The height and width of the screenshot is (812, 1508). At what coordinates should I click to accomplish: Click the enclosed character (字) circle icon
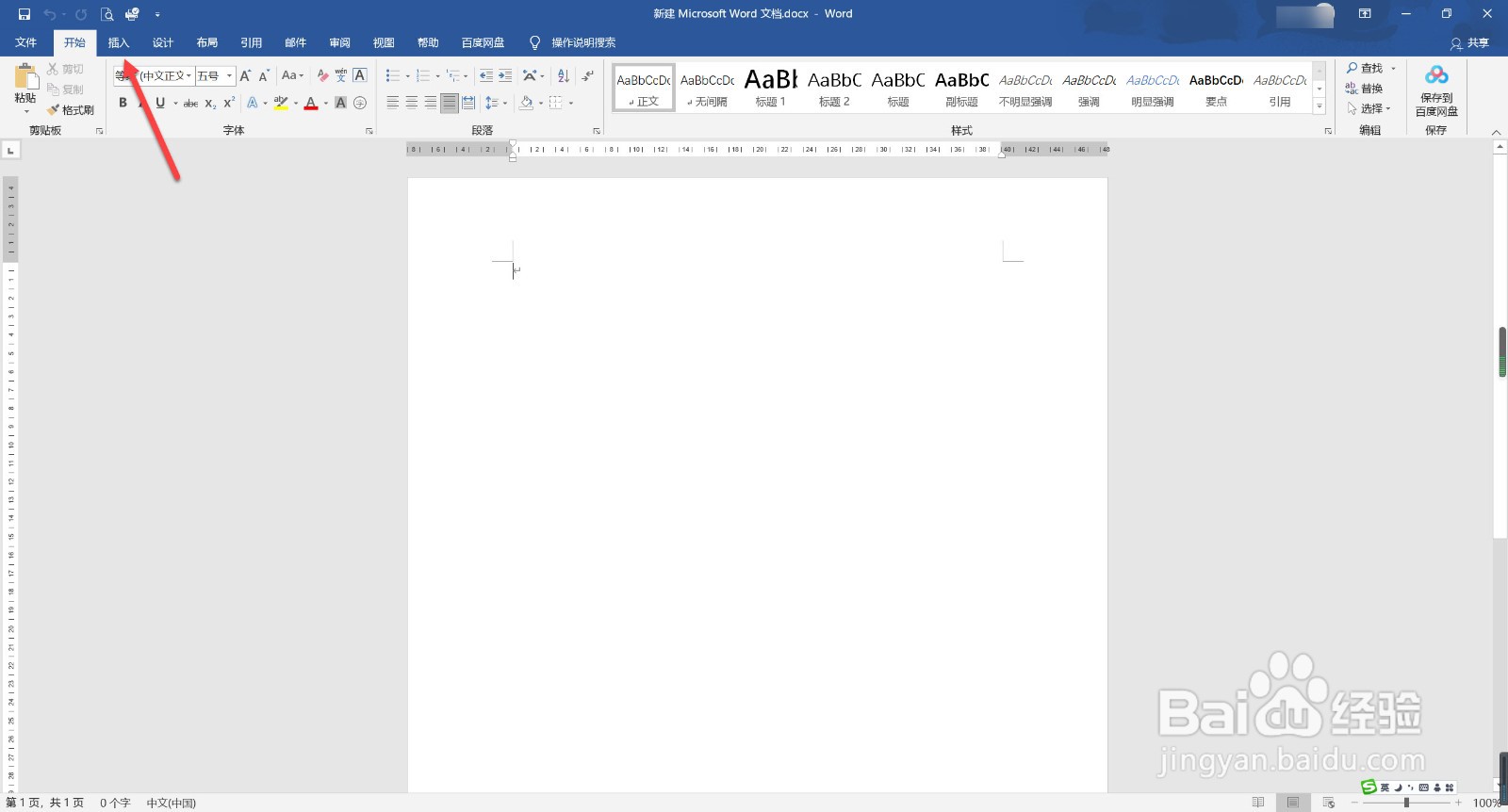360,103
